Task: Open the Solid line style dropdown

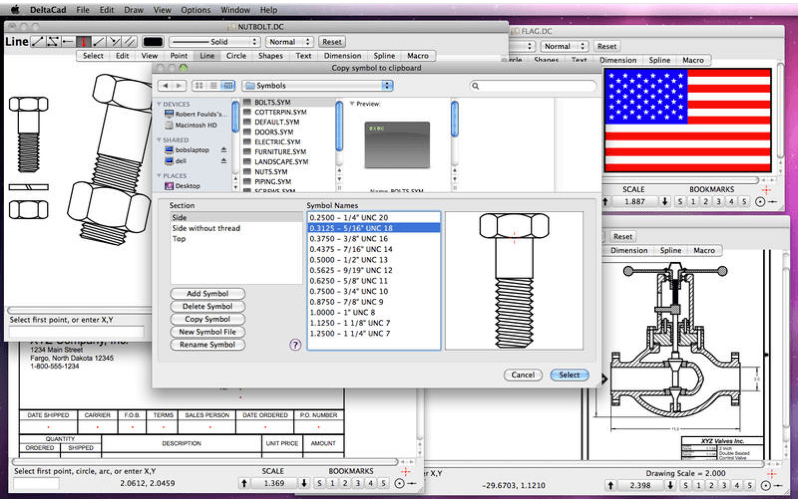Action: click(x=215, y=42)
